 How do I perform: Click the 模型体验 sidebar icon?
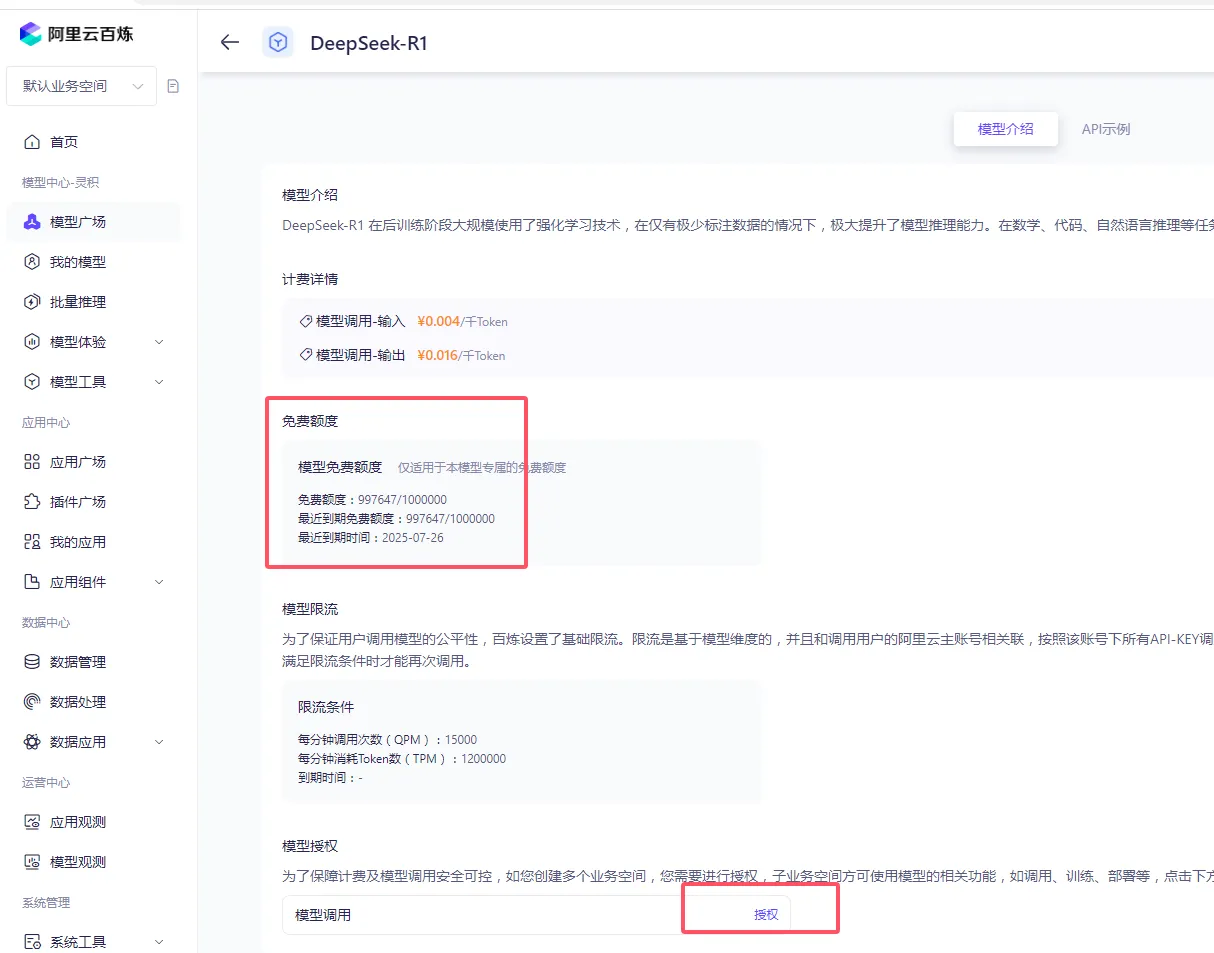[32, 342]
